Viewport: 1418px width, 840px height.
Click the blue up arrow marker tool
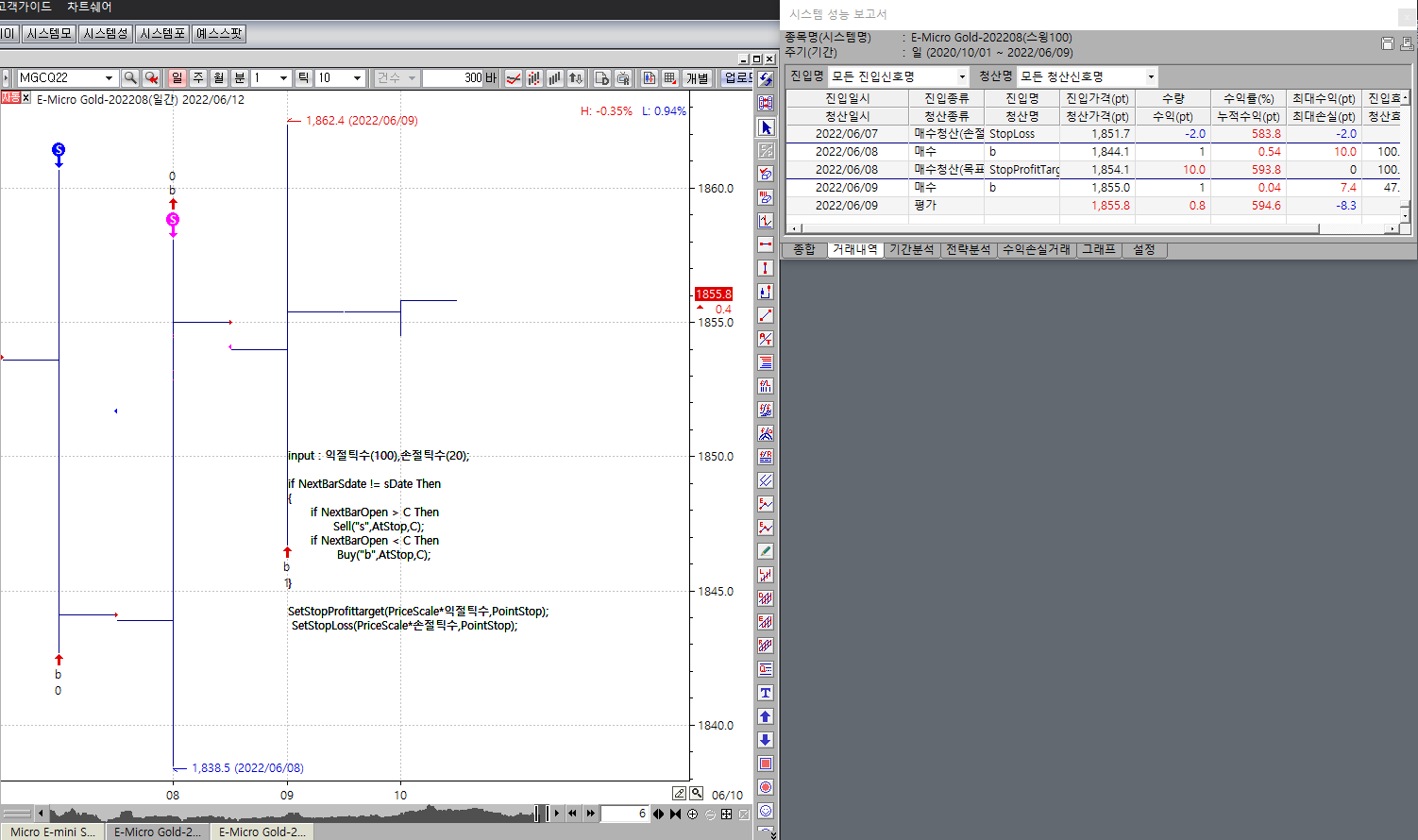point(766,716)
